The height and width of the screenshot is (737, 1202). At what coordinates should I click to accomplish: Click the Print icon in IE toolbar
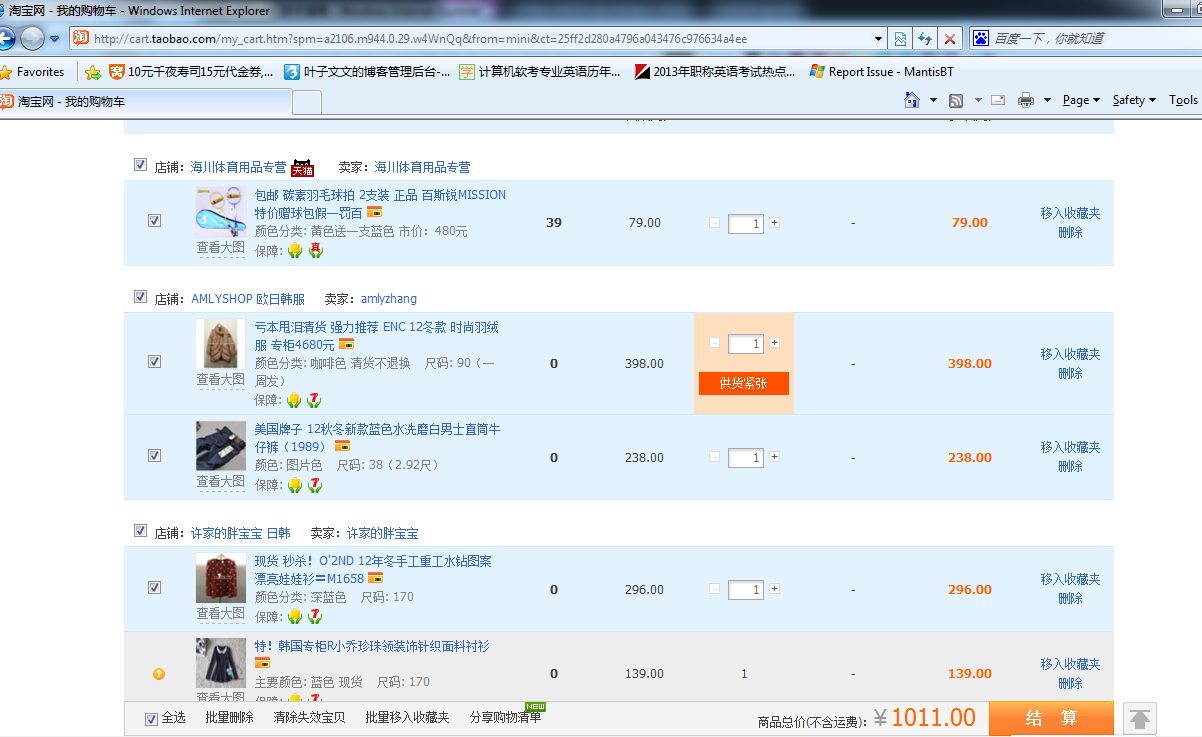(1025, 100)
